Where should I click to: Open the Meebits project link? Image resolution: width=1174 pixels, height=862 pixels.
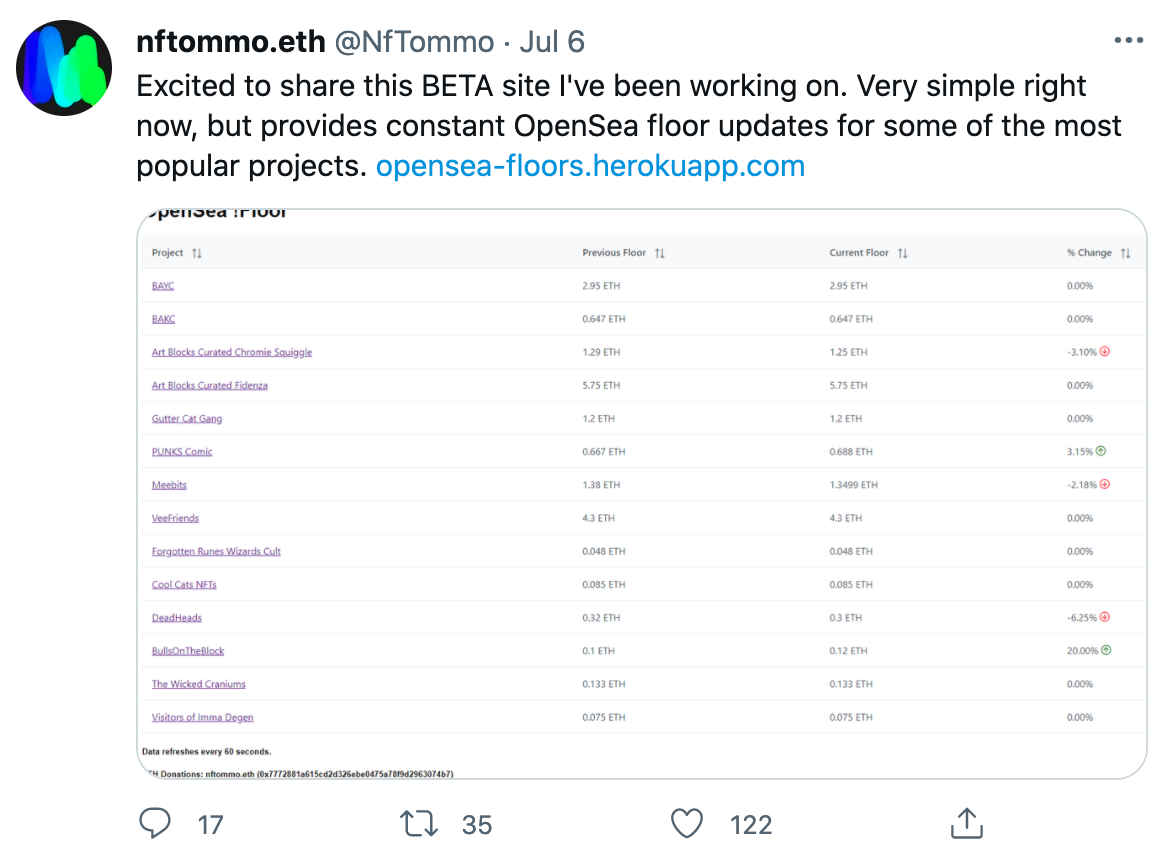[169, 485]
